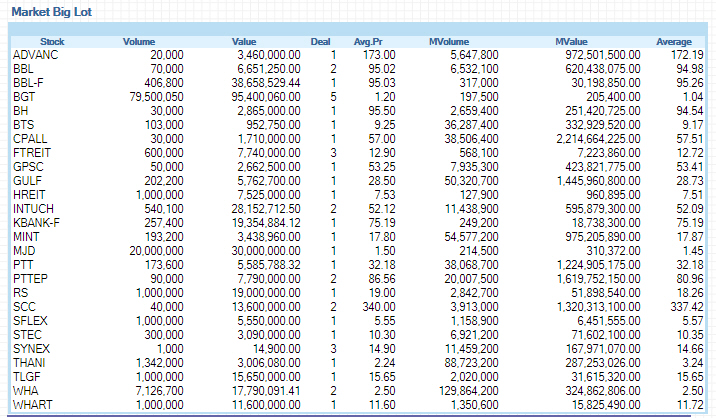This screenshot has height=418, width=716.
Task: Select GULF MVolume 50,320,700
Action: tap(471, 181)
